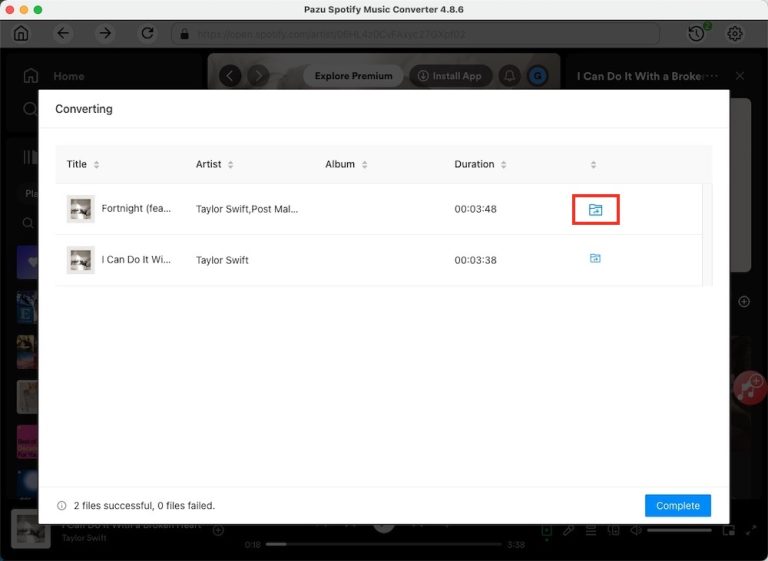The image size is (768, 561).
Task: Click the Complete button
Action: click(x=677, y=506)
